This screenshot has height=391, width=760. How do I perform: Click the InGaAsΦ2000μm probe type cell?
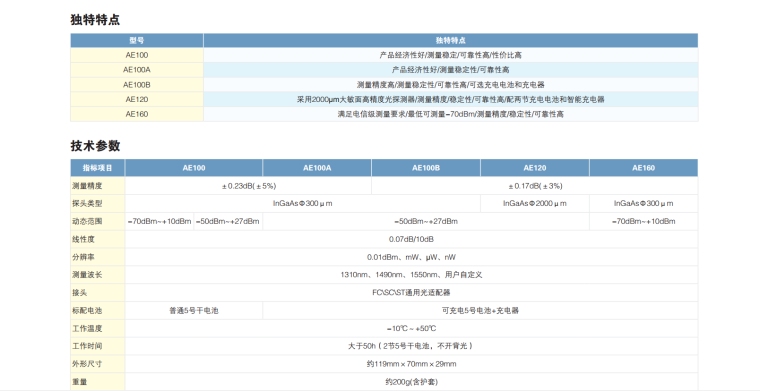click(x=535, y=203)
